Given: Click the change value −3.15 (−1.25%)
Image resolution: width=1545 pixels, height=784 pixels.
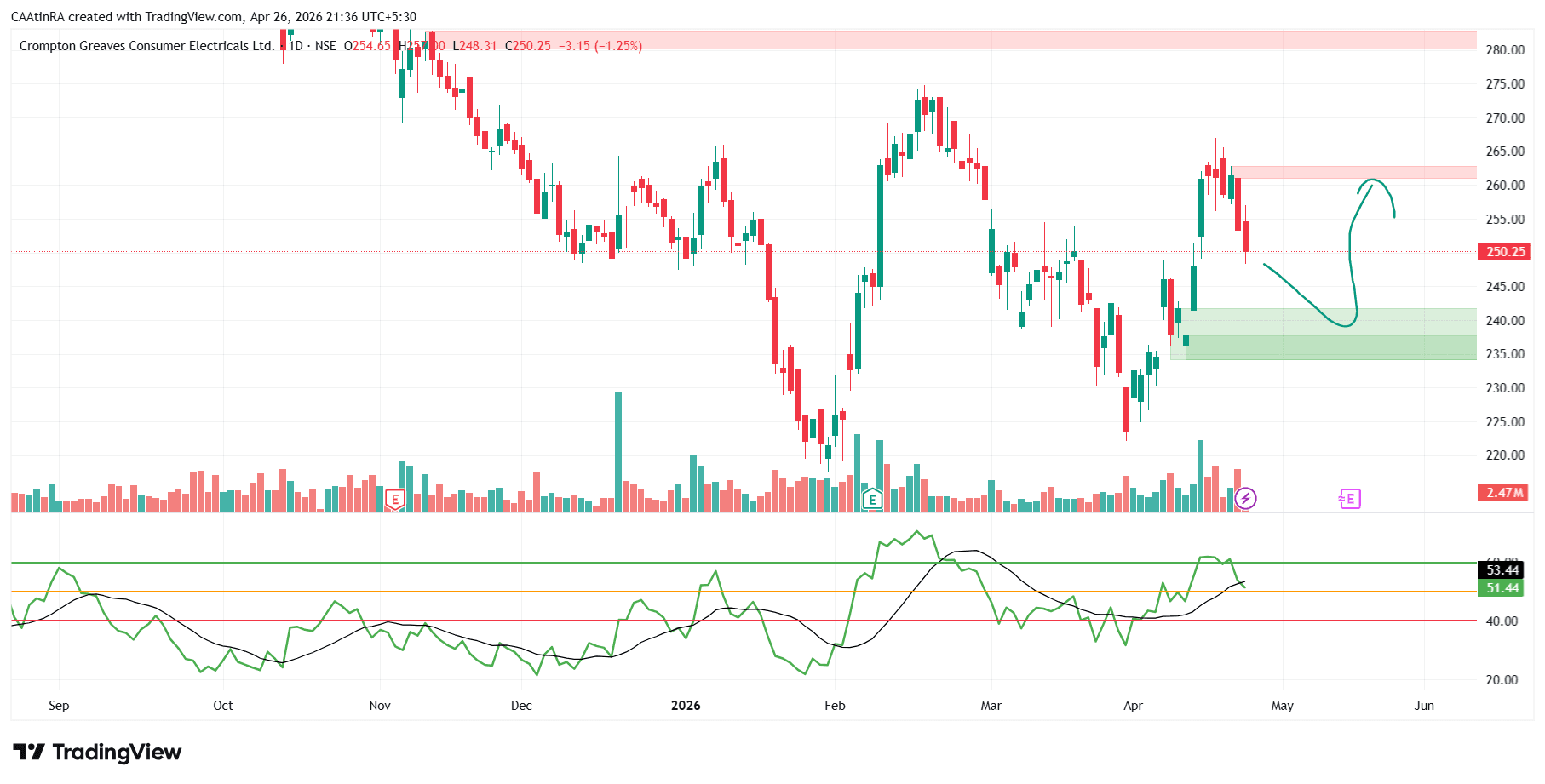Looking at the screenshot, I should pyautogui.click(x=600, y=46).
